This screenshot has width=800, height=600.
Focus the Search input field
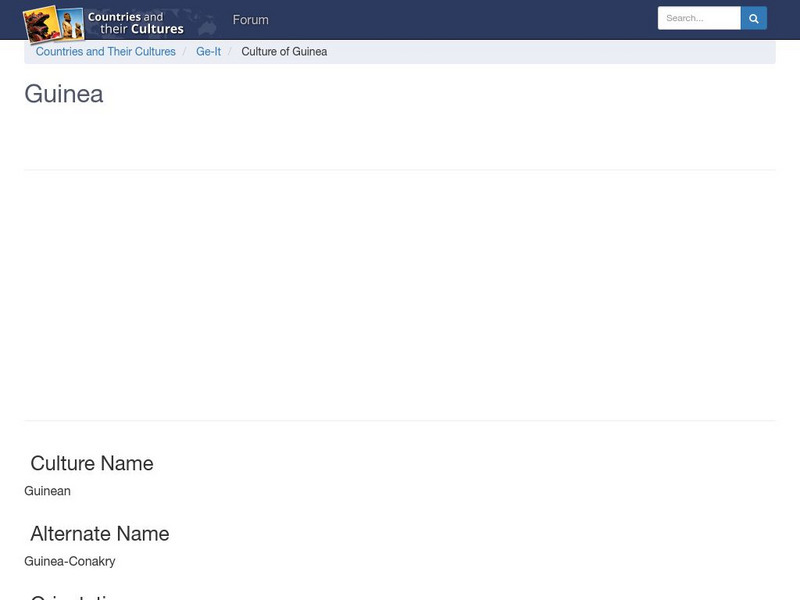tap(699, 18)
